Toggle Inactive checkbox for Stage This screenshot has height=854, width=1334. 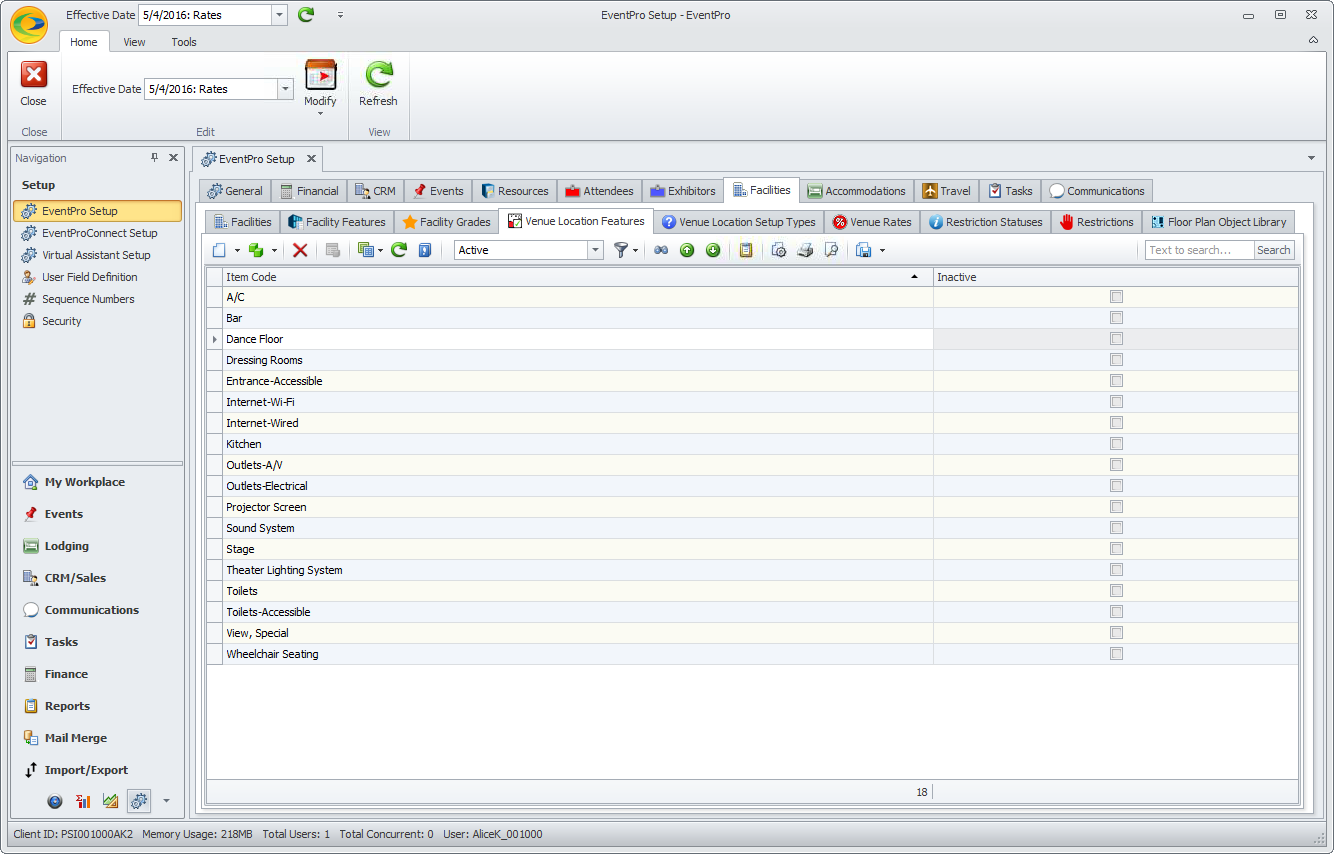[1116, 549]
